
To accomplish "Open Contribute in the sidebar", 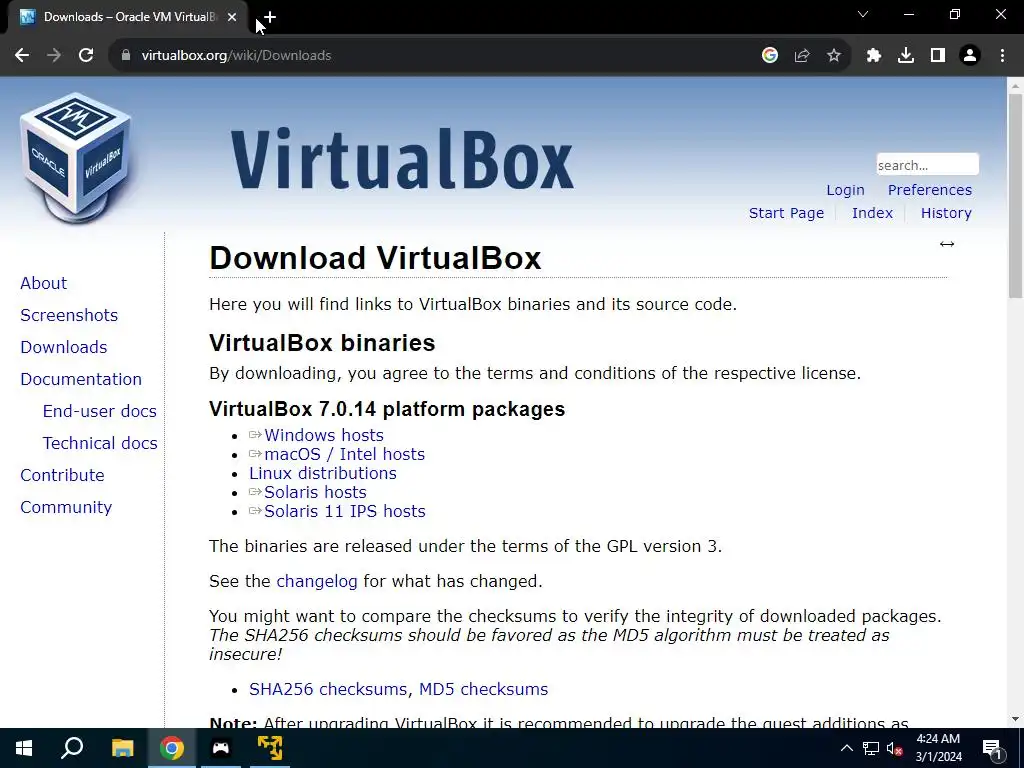I will pyautogui.click(x=62, y=475).
